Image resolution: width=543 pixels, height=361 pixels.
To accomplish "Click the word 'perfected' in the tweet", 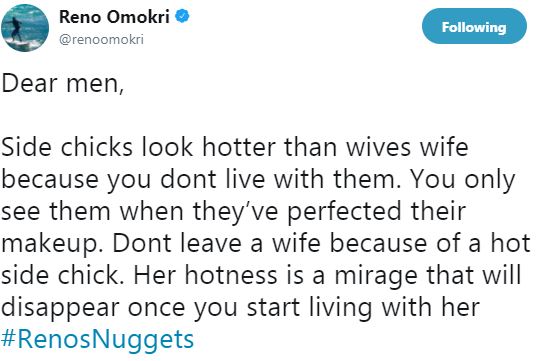I will click(344, 212).
